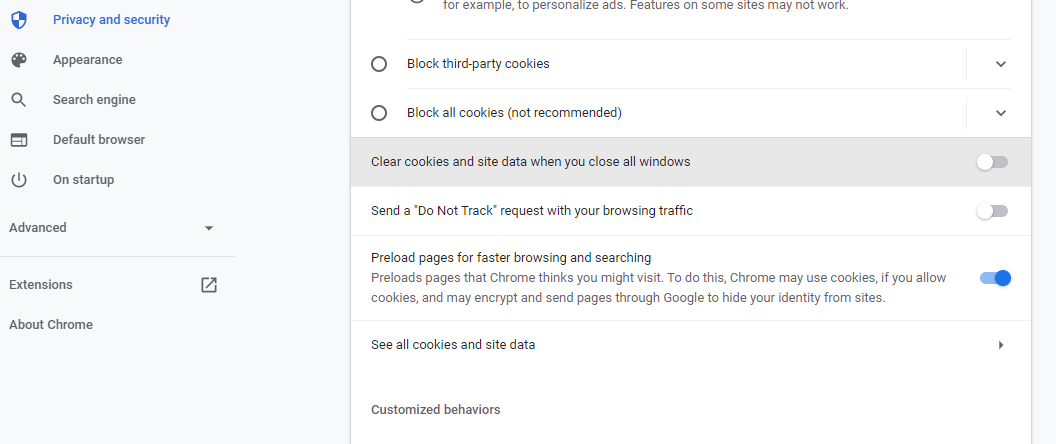Image resolution: width=1056 pixels, height=444 pixels.
Task: Expand Block third-party cookies details chevron
Action: click(x=1001, y=64)
